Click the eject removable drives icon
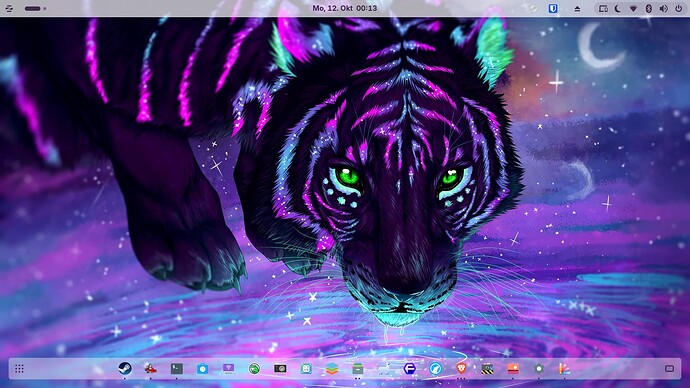 pos(577,9)
